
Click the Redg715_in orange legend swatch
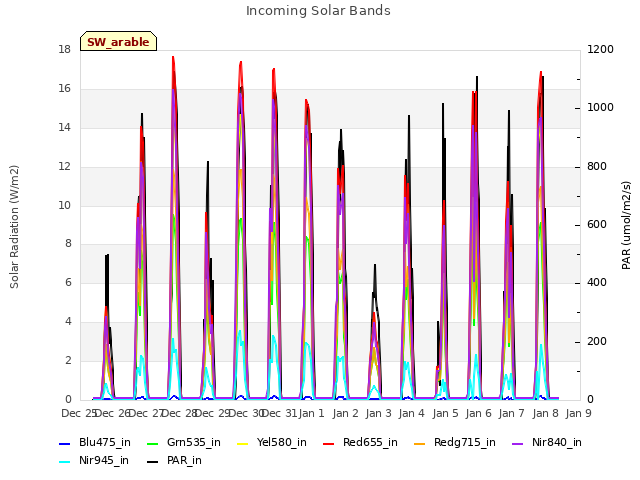point(420,444)
